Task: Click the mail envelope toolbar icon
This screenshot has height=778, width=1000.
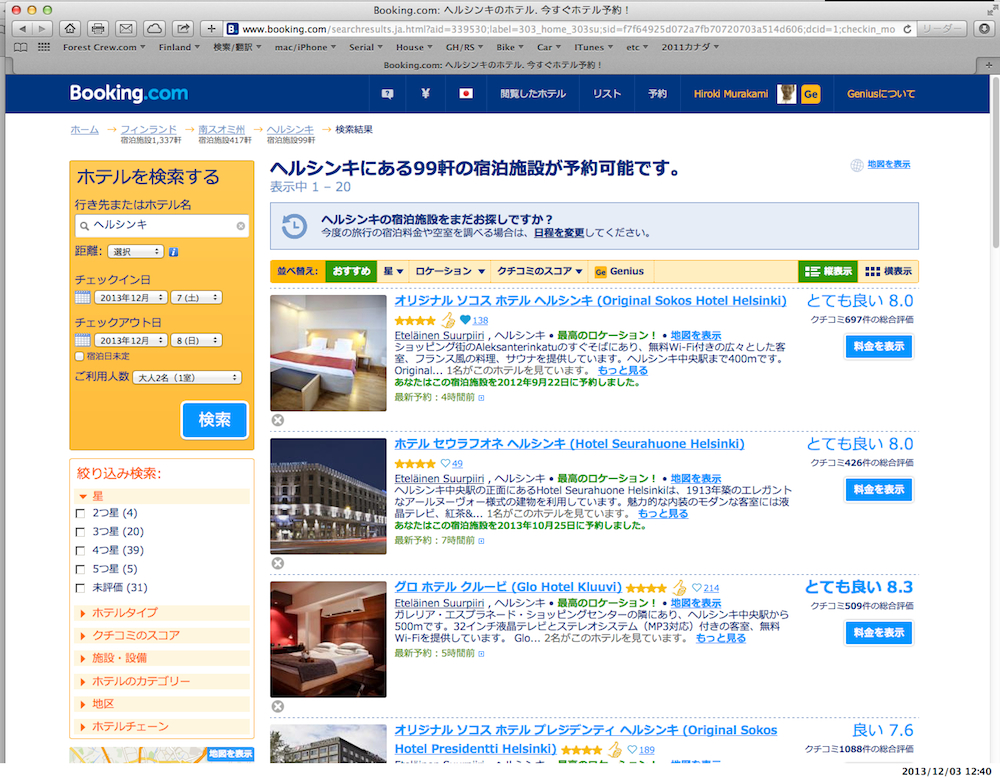Action: (x=126, y=29)
